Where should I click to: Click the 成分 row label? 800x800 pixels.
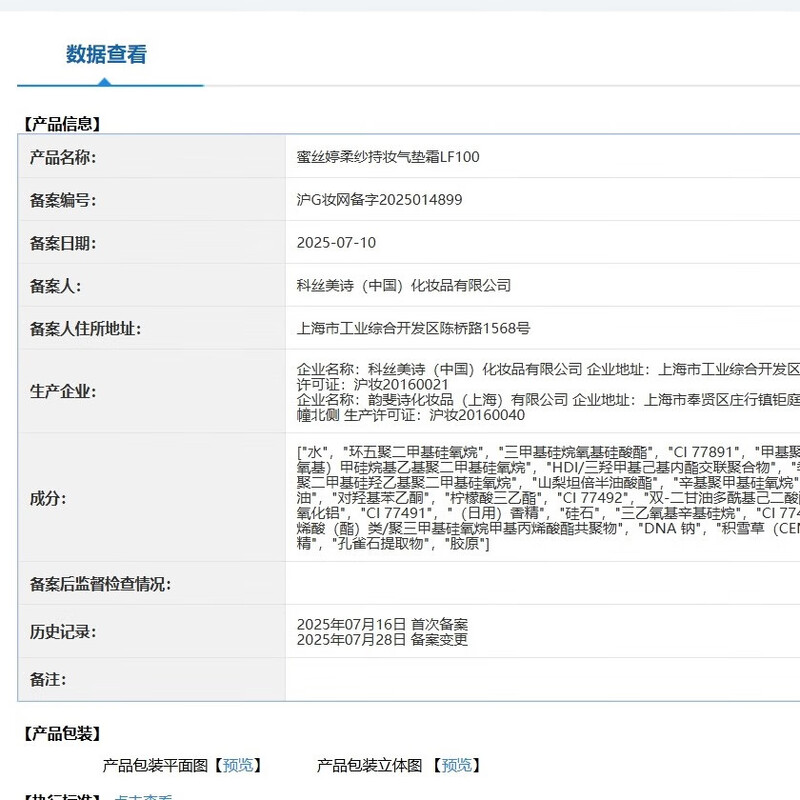coord(48,497)
